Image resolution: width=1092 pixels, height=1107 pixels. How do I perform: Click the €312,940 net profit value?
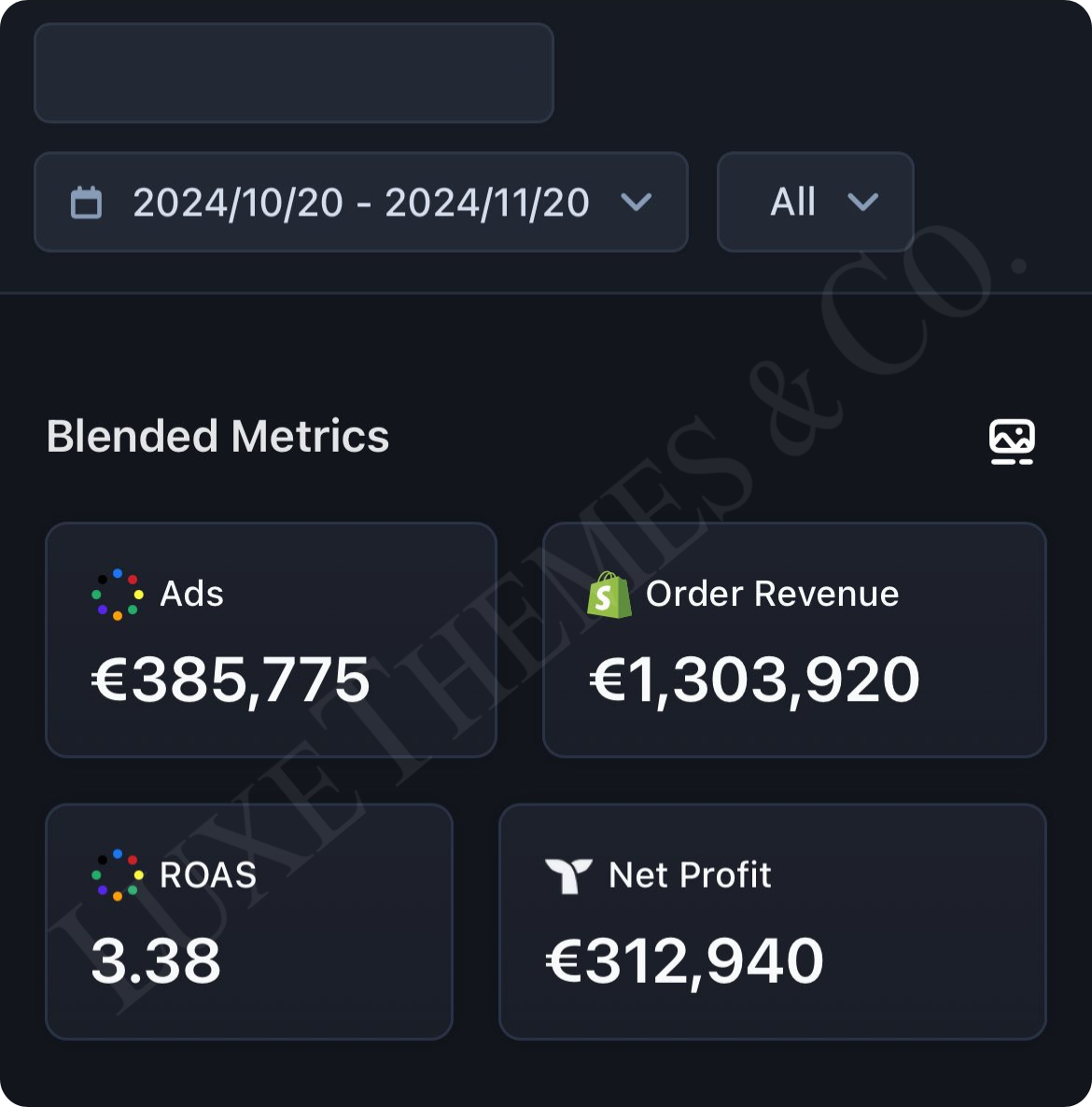(x=685, y=960)
